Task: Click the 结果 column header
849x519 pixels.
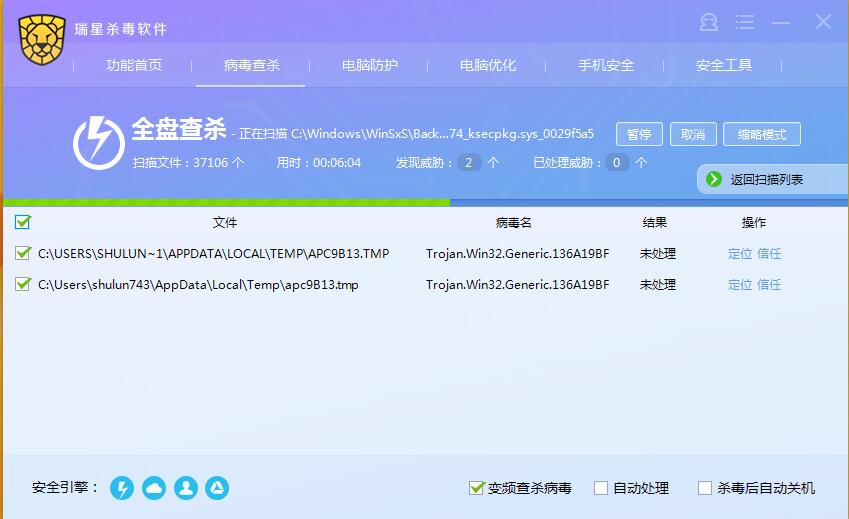Action: (655, 222)
